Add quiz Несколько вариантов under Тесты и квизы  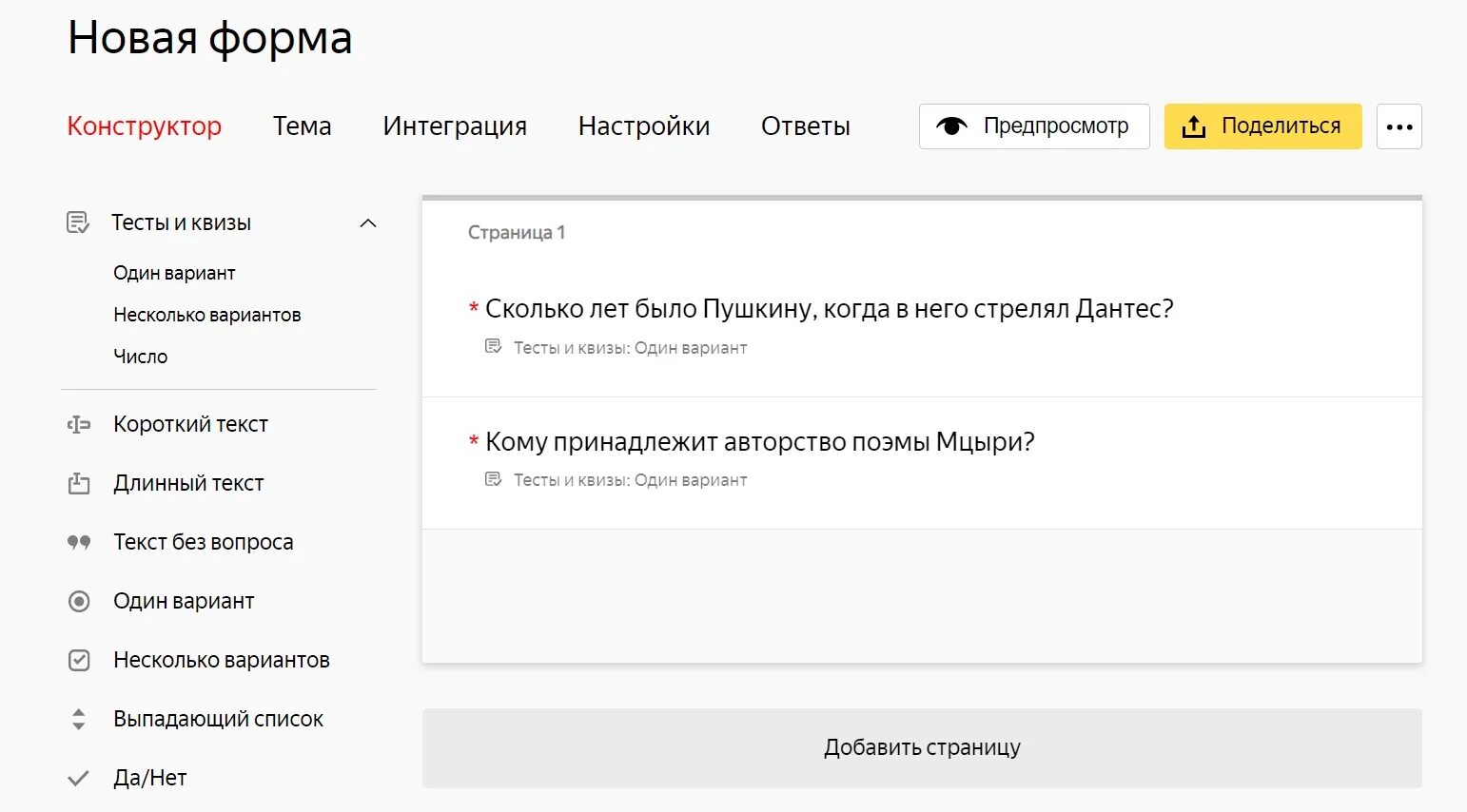(x=206, y=315)
